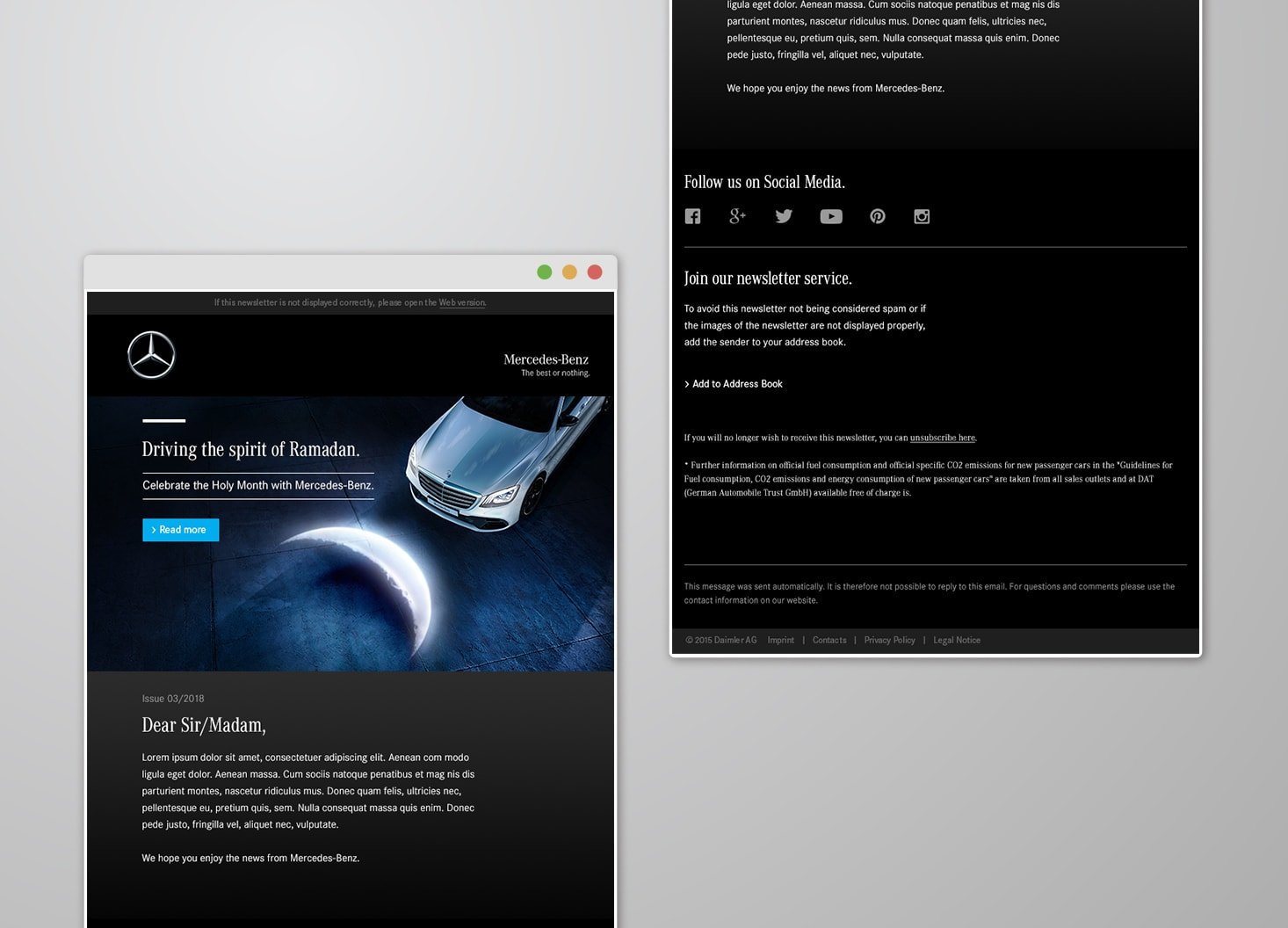Click the Join our newsletter service heading
The image size is (1288, 928).
[768, 279]
